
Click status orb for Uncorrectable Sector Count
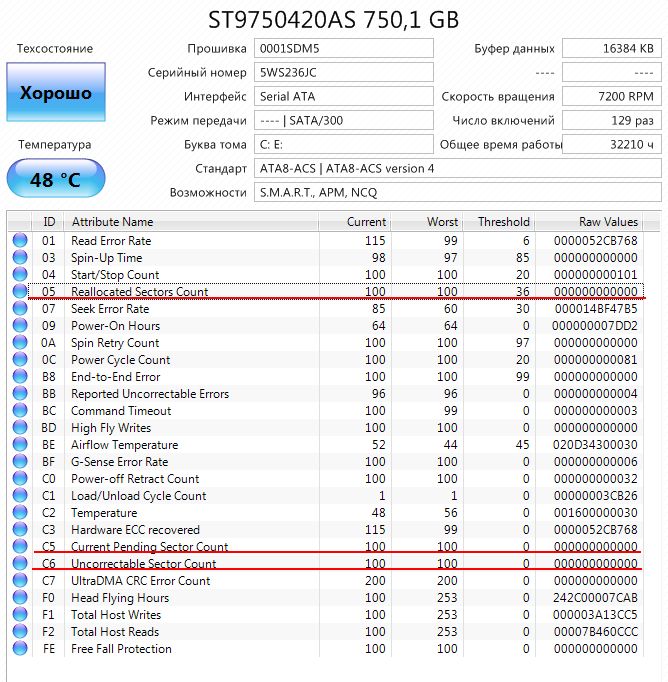pyautogui.click(x=19, y=564)
